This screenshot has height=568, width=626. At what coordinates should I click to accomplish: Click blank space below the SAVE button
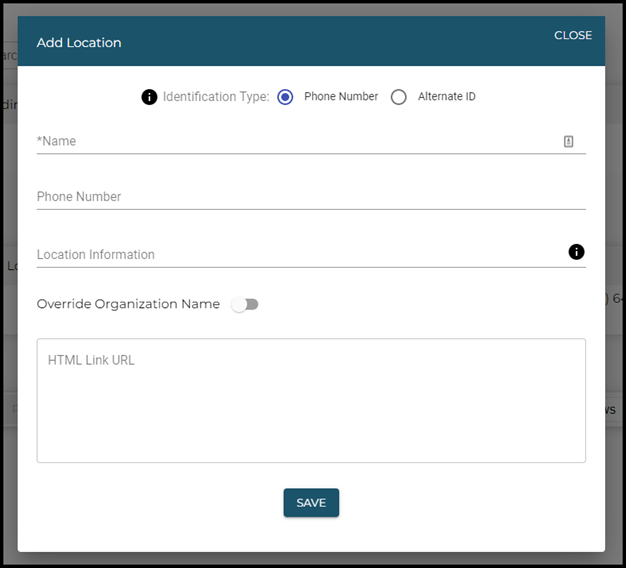click(311, 535)
